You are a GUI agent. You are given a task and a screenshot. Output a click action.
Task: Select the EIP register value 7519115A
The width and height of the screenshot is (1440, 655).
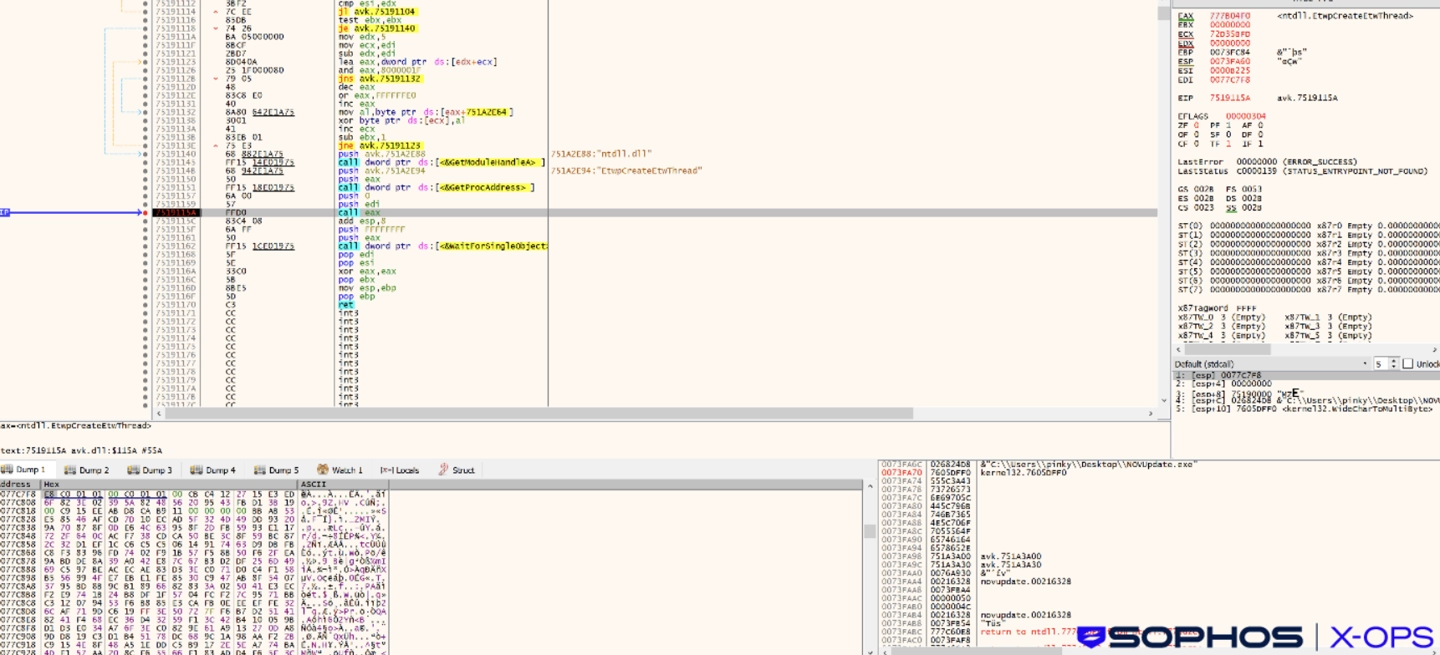[x=1230, y=98]
